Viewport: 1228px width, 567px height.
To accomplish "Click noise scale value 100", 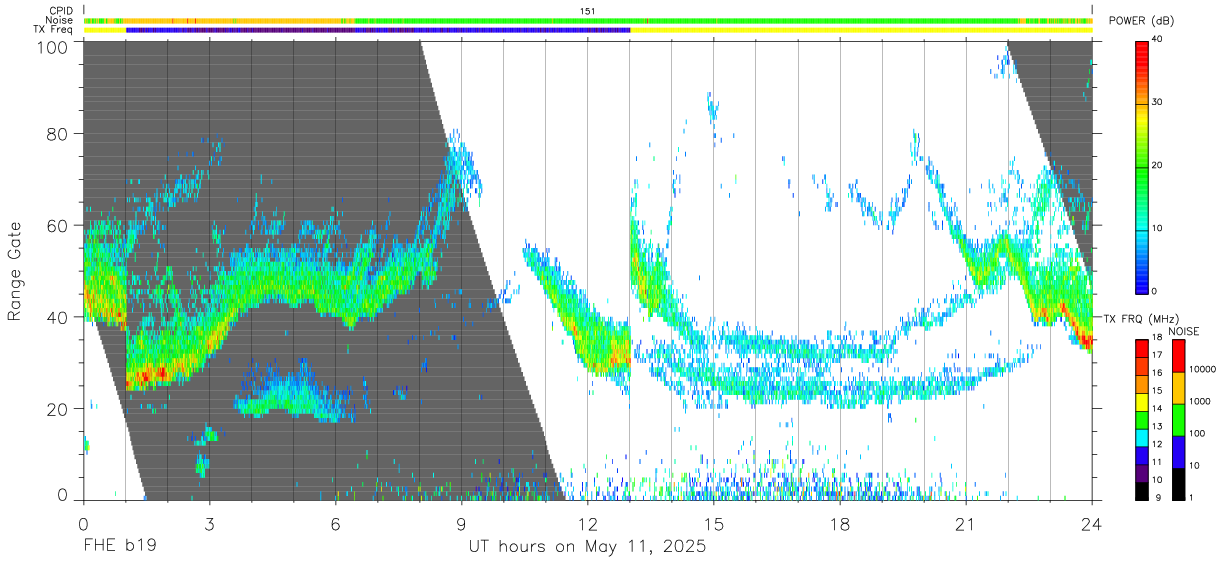I will pyautogui.click(x=1198, y=433).
